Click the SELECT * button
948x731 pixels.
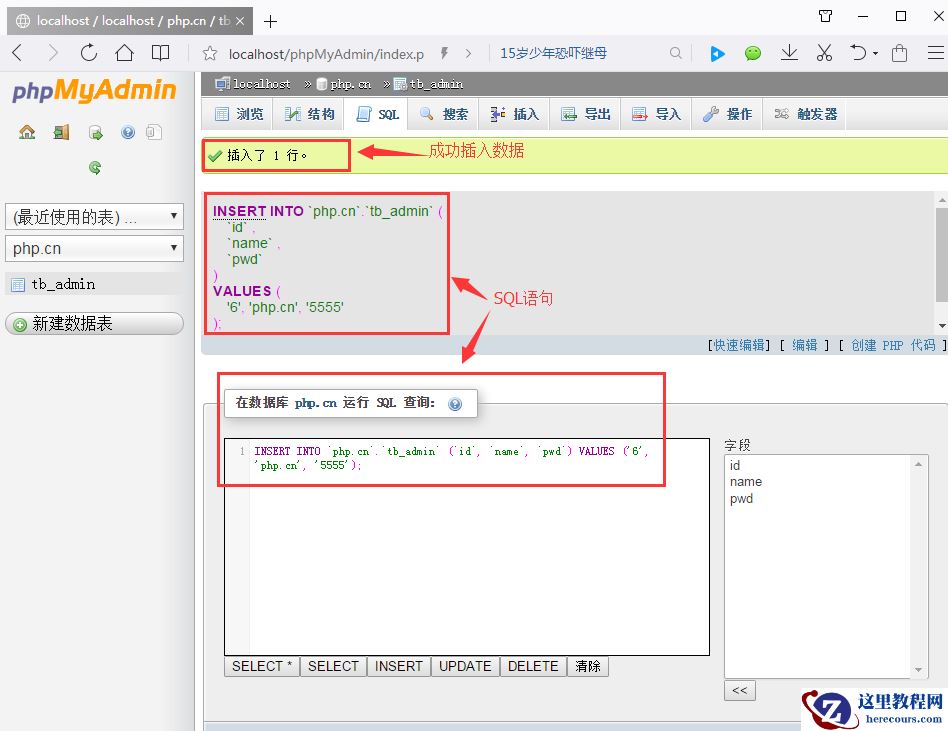point(262,666)
